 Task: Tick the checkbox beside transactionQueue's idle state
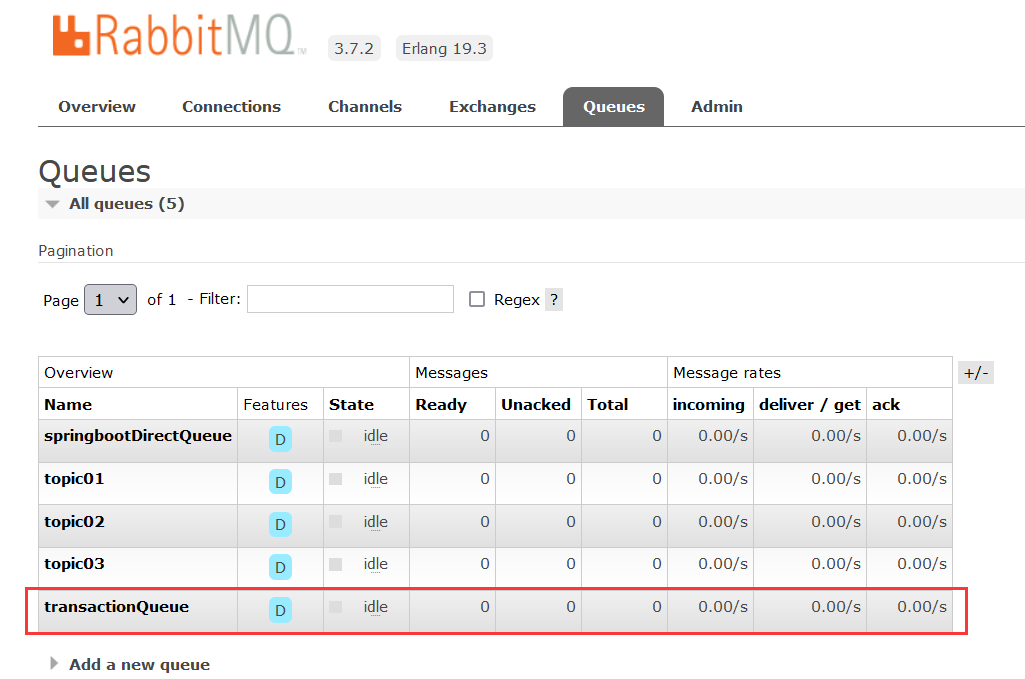coord(337,605)
